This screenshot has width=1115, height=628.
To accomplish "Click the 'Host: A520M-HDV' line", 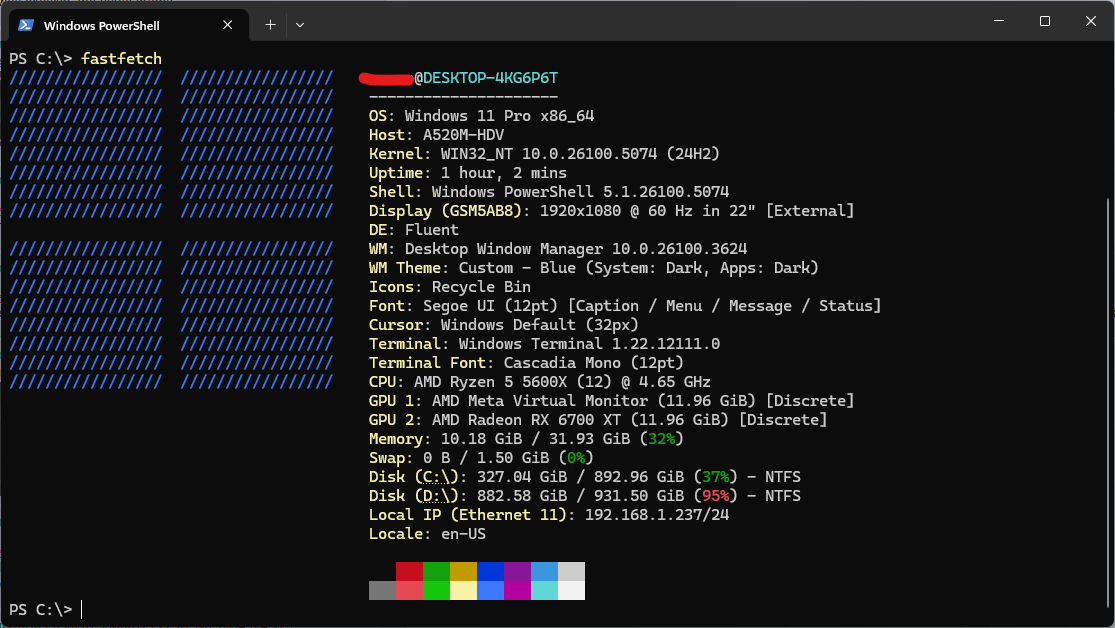I will [437, 135].
